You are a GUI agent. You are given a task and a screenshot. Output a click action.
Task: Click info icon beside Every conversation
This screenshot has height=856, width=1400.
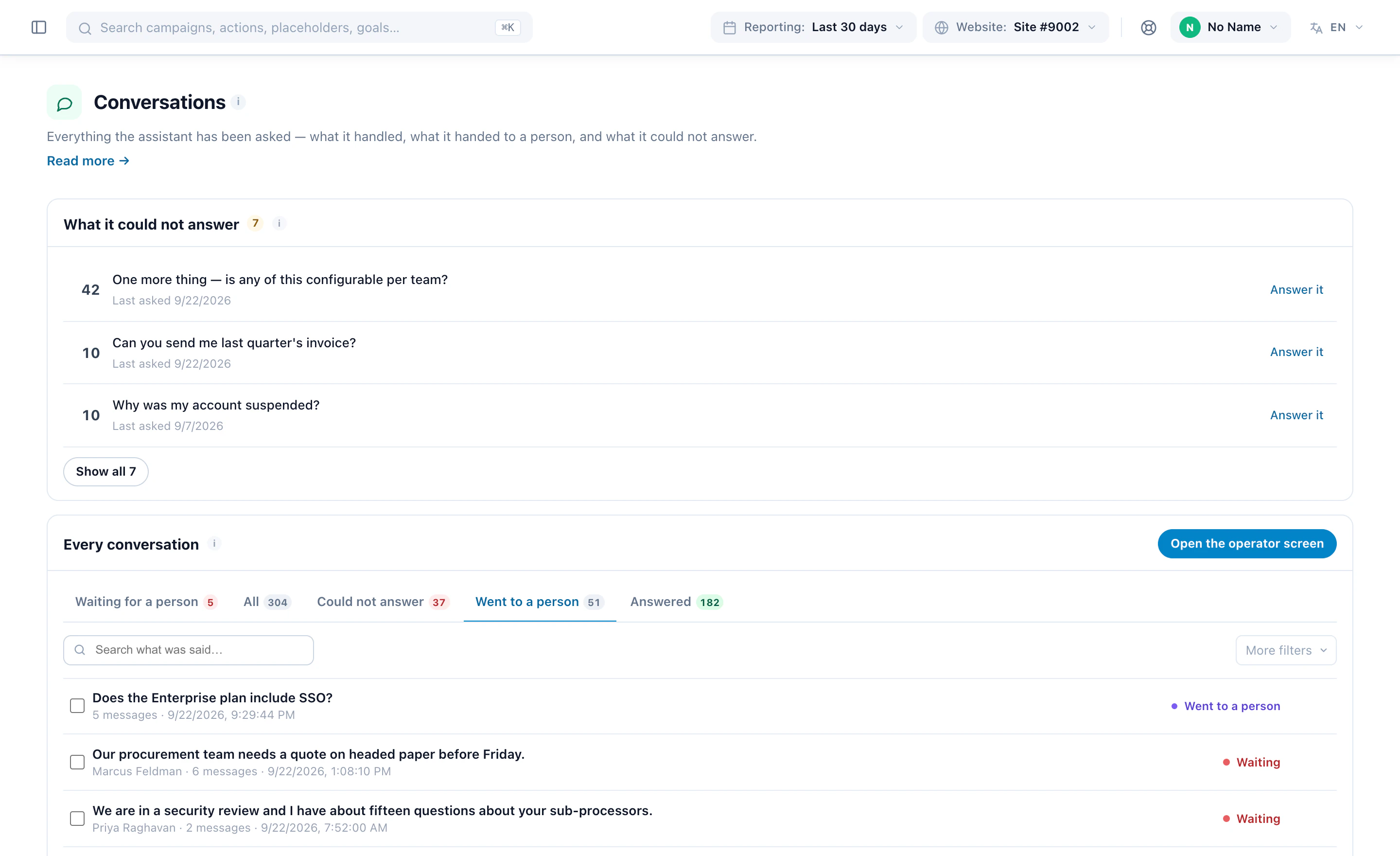[x=214, y=543]
